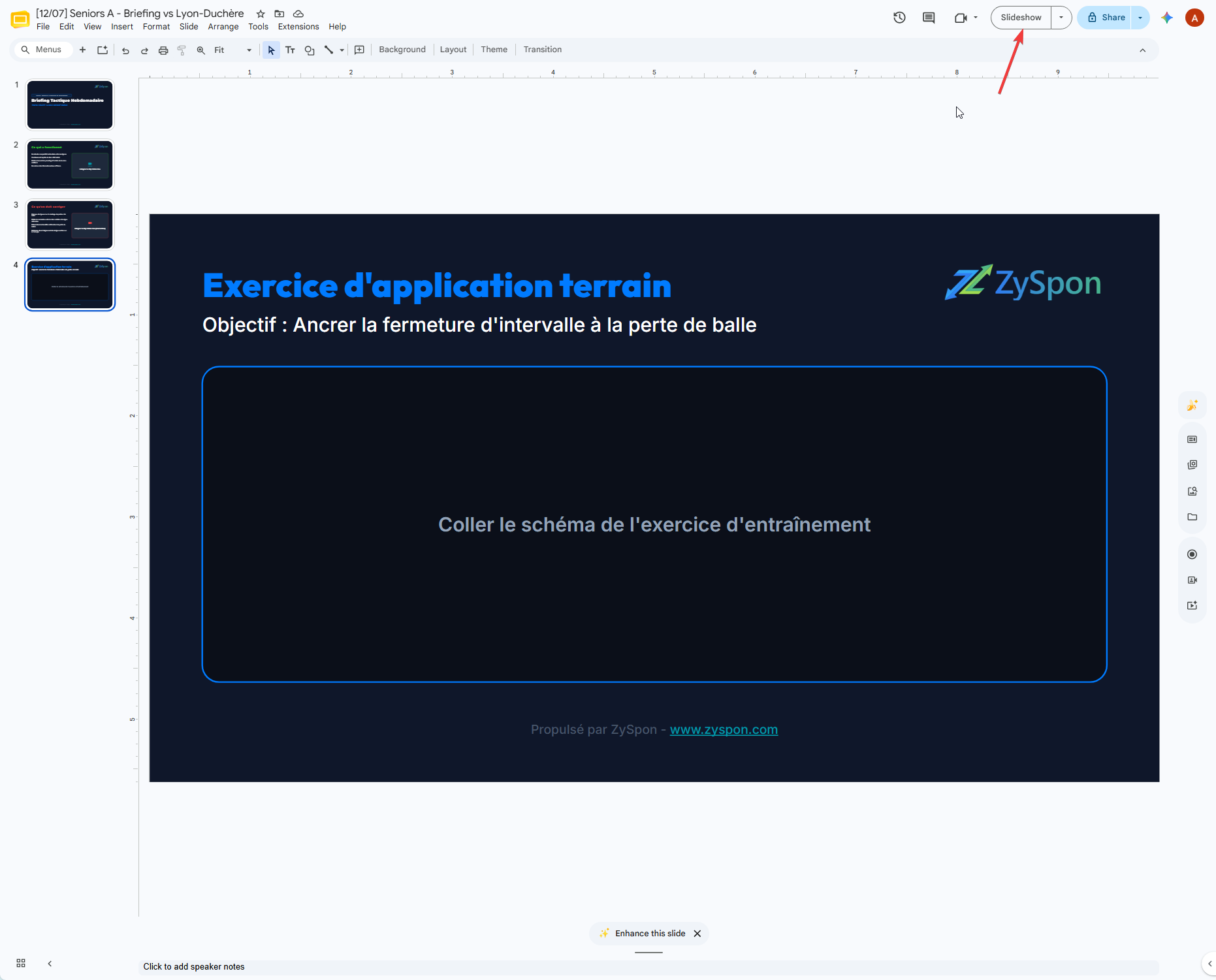Open the Tools menu
Screen dimensions: 1216x980
(x=258, y=27)
